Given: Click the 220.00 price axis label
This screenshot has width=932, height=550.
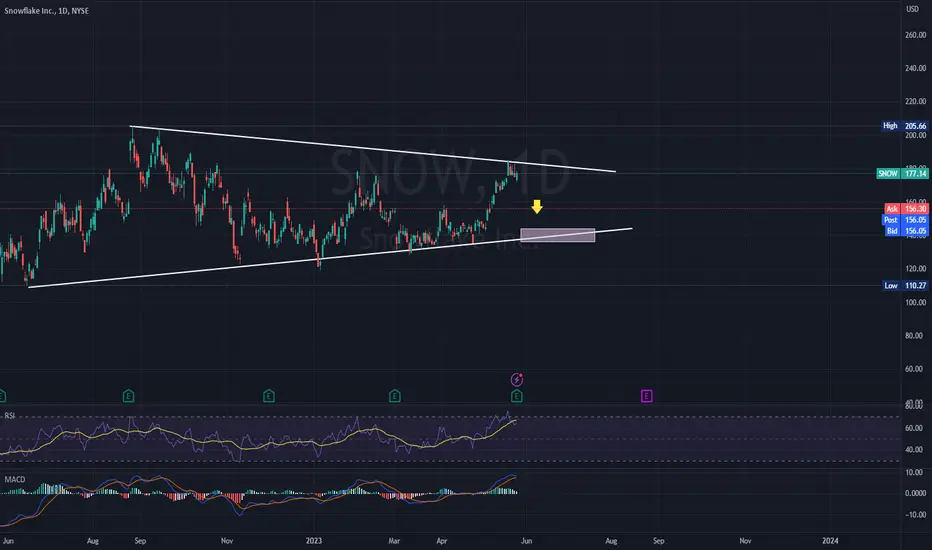Looking at the screenshot, I should (x=915, y=102).
